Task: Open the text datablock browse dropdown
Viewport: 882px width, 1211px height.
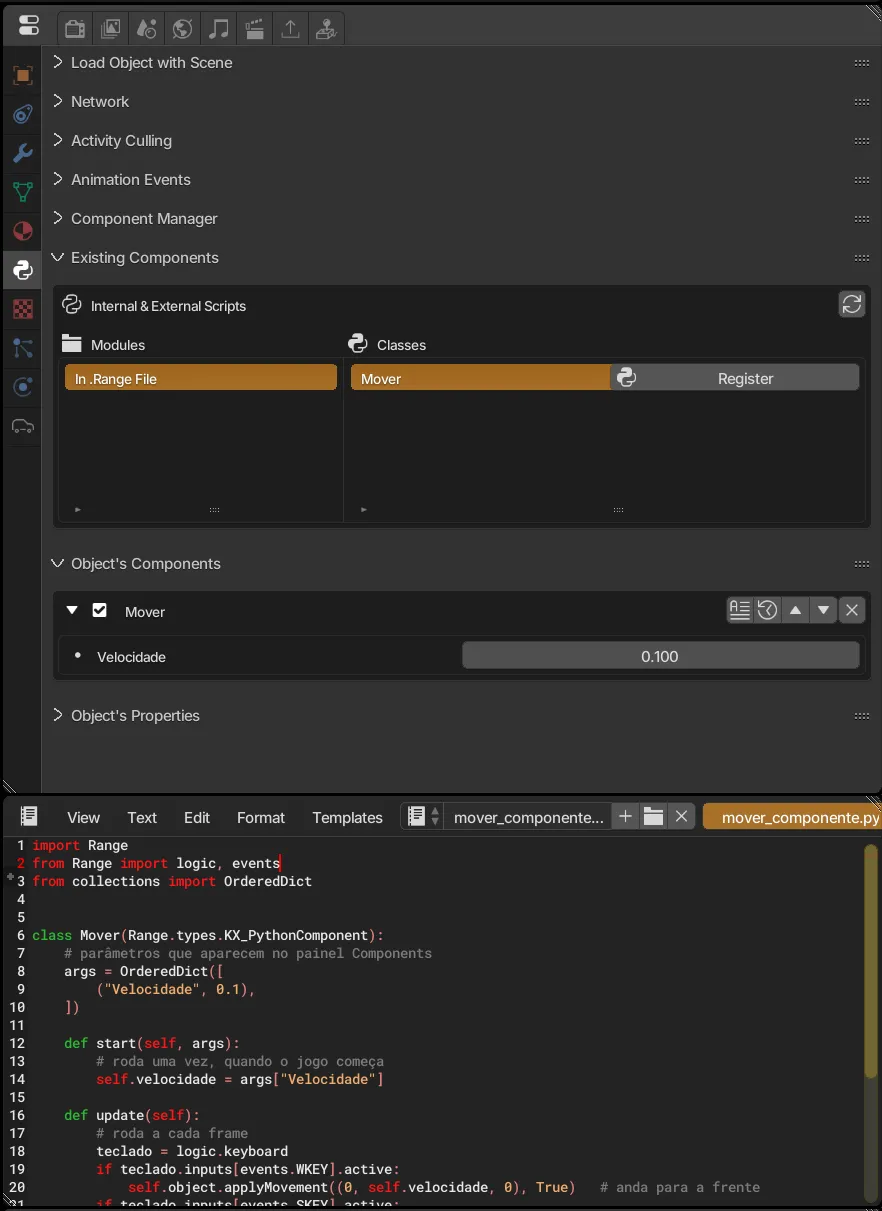Action: pyautogui.click(x=423, y=817)
